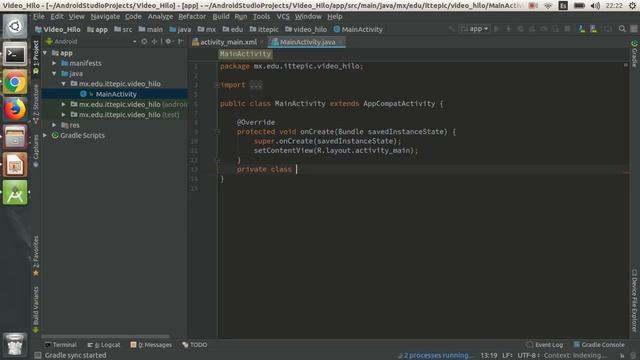Click the Collapse All icon in Project panel
Screen dimensions: 640x360
(x=155, y=42)
